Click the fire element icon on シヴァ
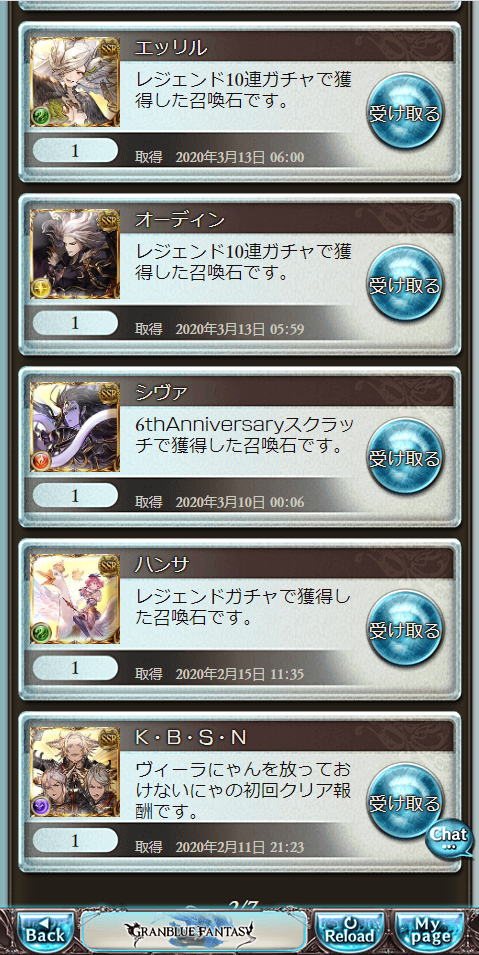This screenshot has height=955, width=479. tap(41, 461)
